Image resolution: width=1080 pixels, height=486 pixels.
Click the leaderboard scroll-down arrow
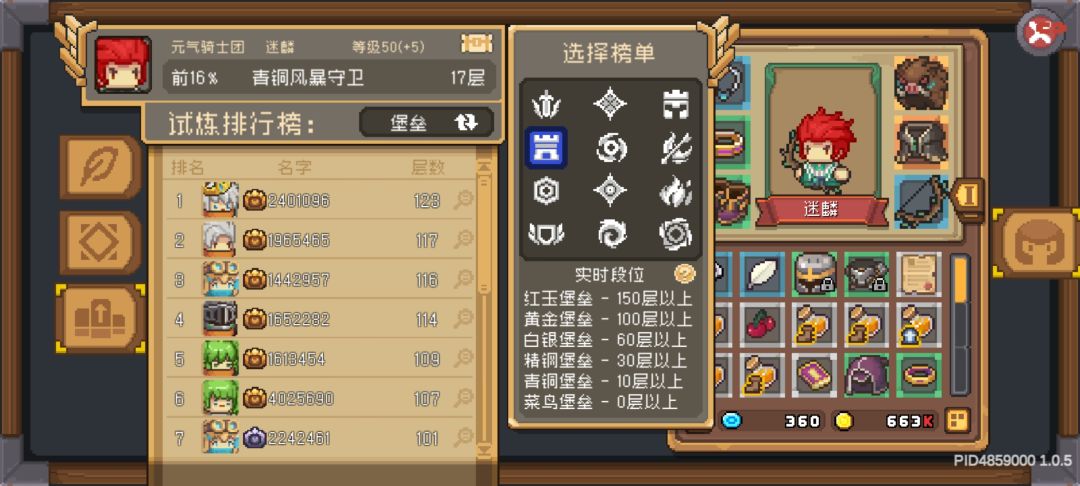click(x=486, y=448)
